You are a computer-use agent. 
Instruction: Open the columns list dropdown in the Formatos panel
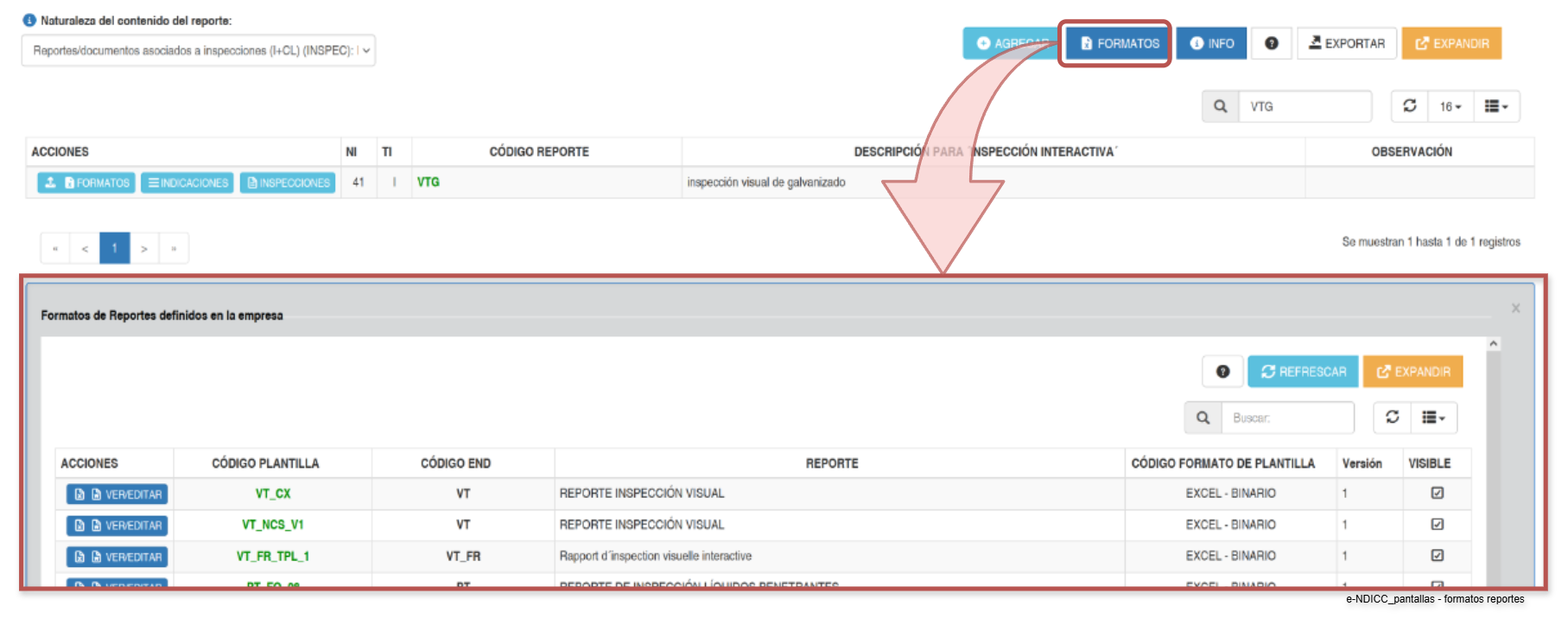tap(1434, 418)
